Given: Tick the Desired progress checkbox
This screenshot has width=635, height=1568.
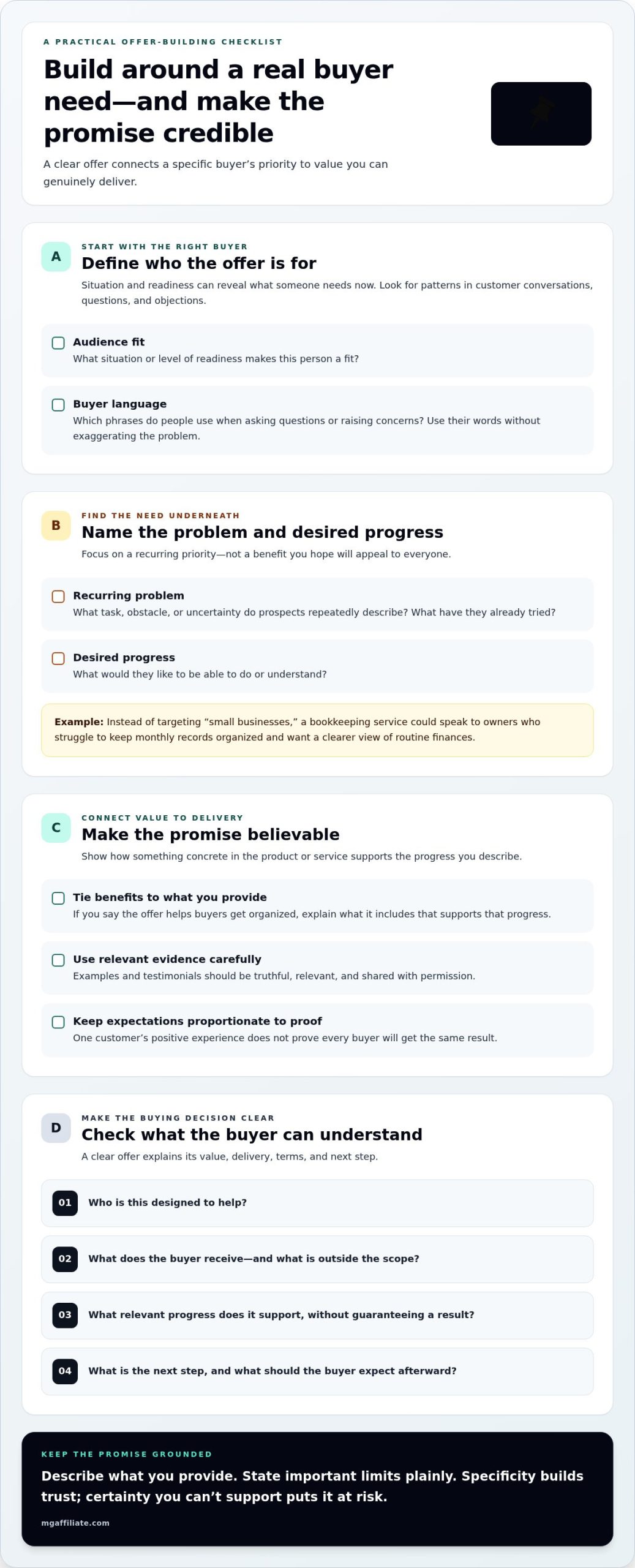Looking at the screenshot, I should click(x=58, y=658).
